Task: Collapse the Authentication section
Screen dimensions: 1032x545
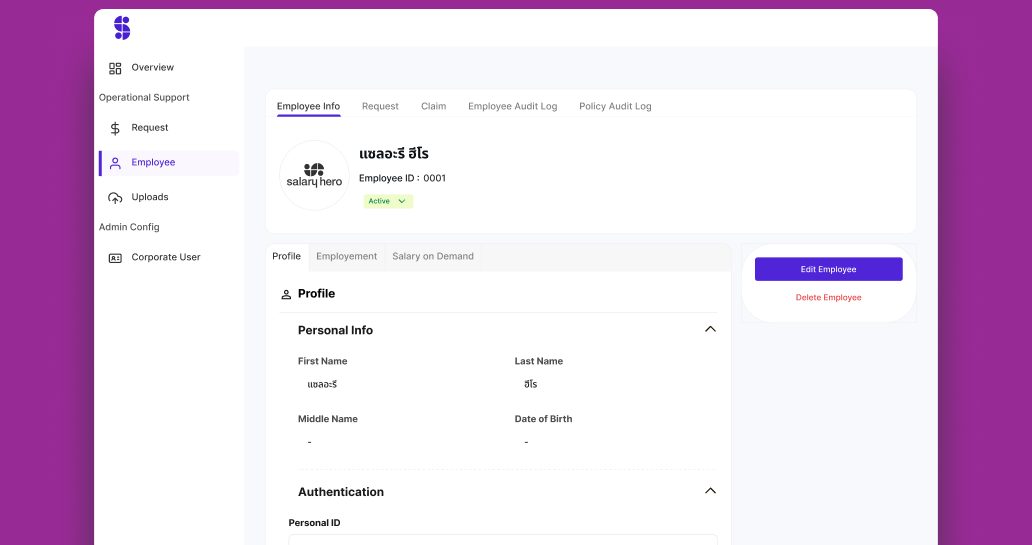Action: 710,491
